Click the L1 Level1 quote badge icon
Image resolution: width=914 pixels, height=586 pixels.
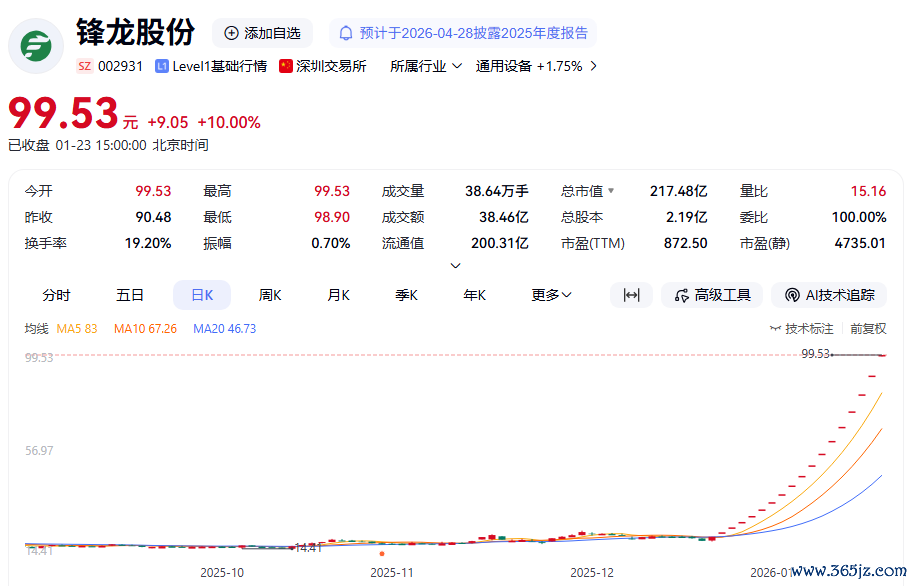point(161,66)
